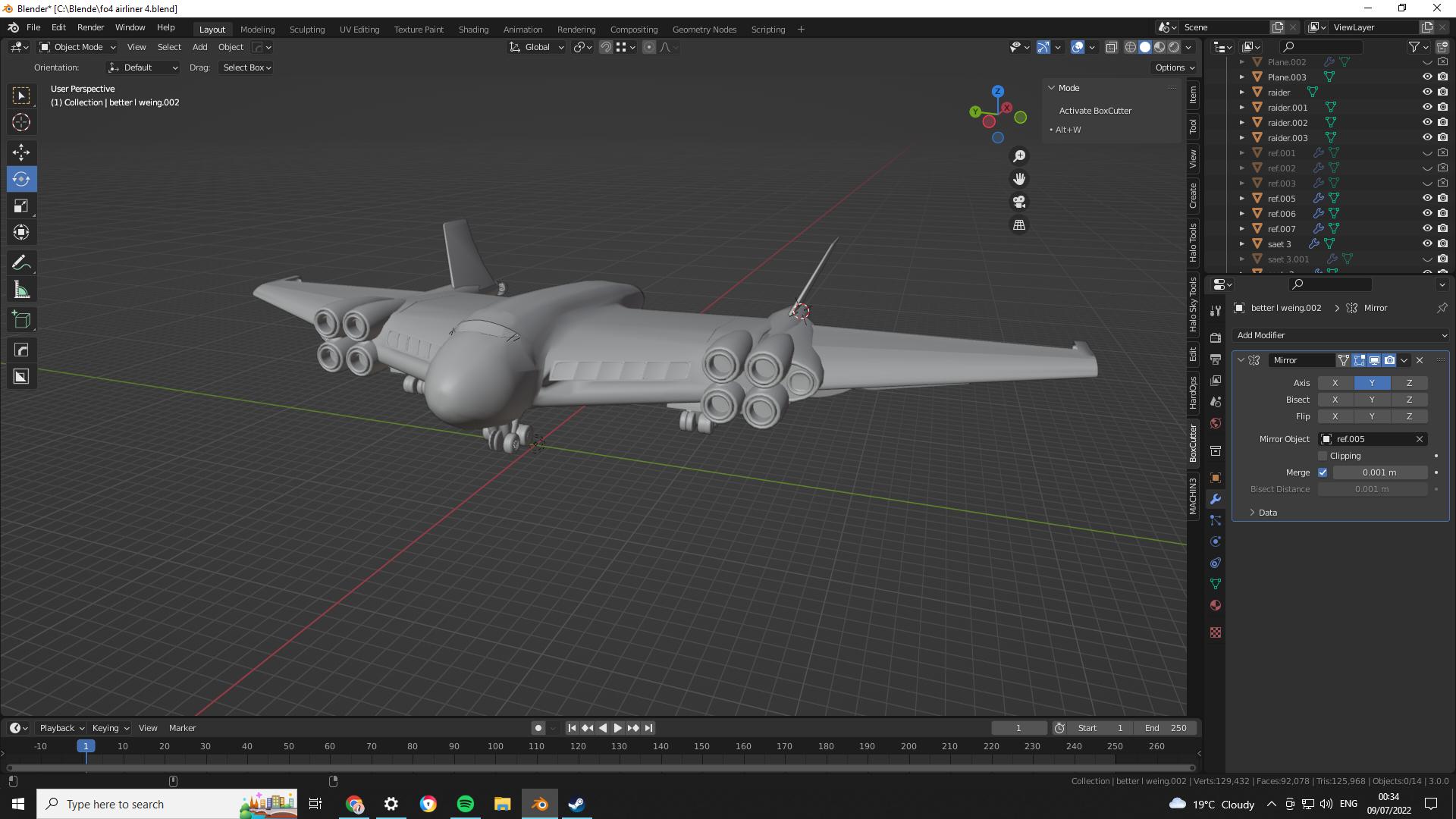
Task: Click Activate BoxCutter button
Action: [1095, 111]
